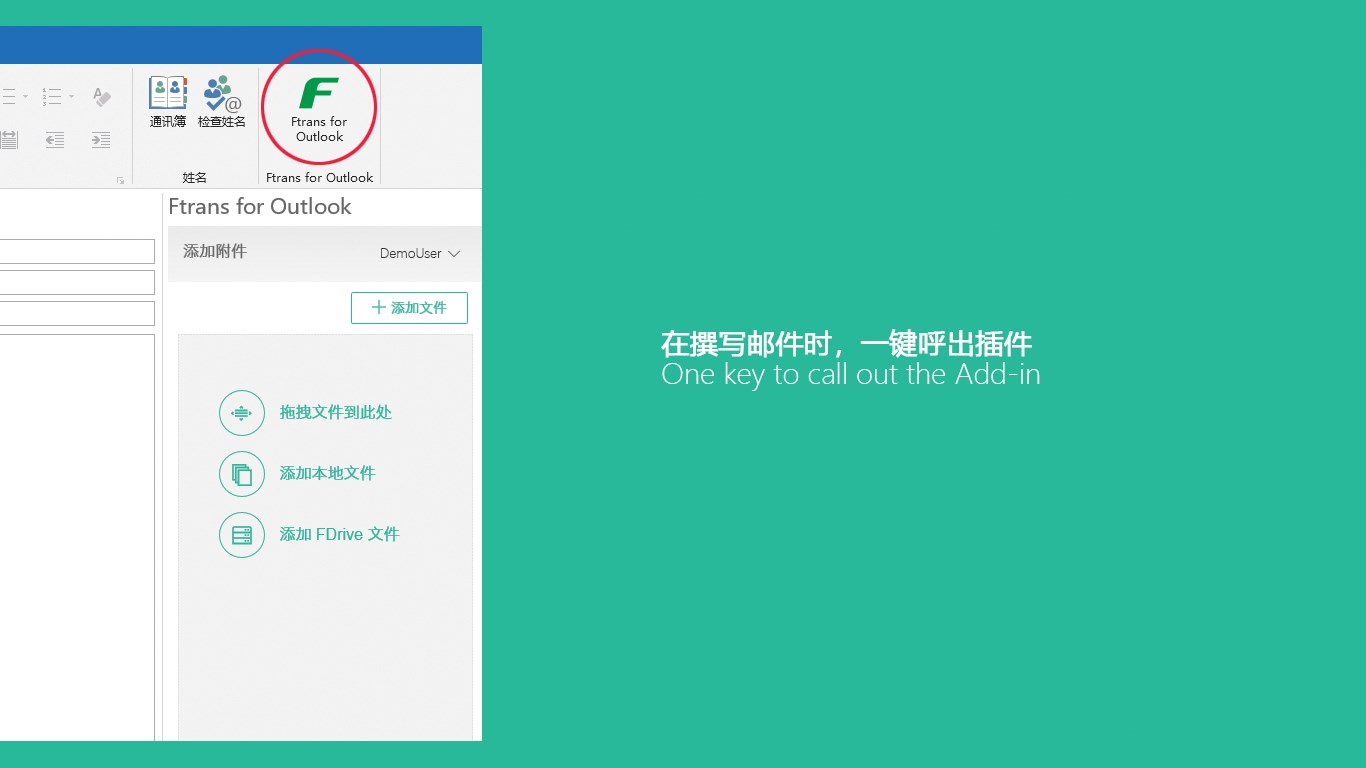Click the increase indent icon
The image size is (1366, 768).
[x=101, y=140]
